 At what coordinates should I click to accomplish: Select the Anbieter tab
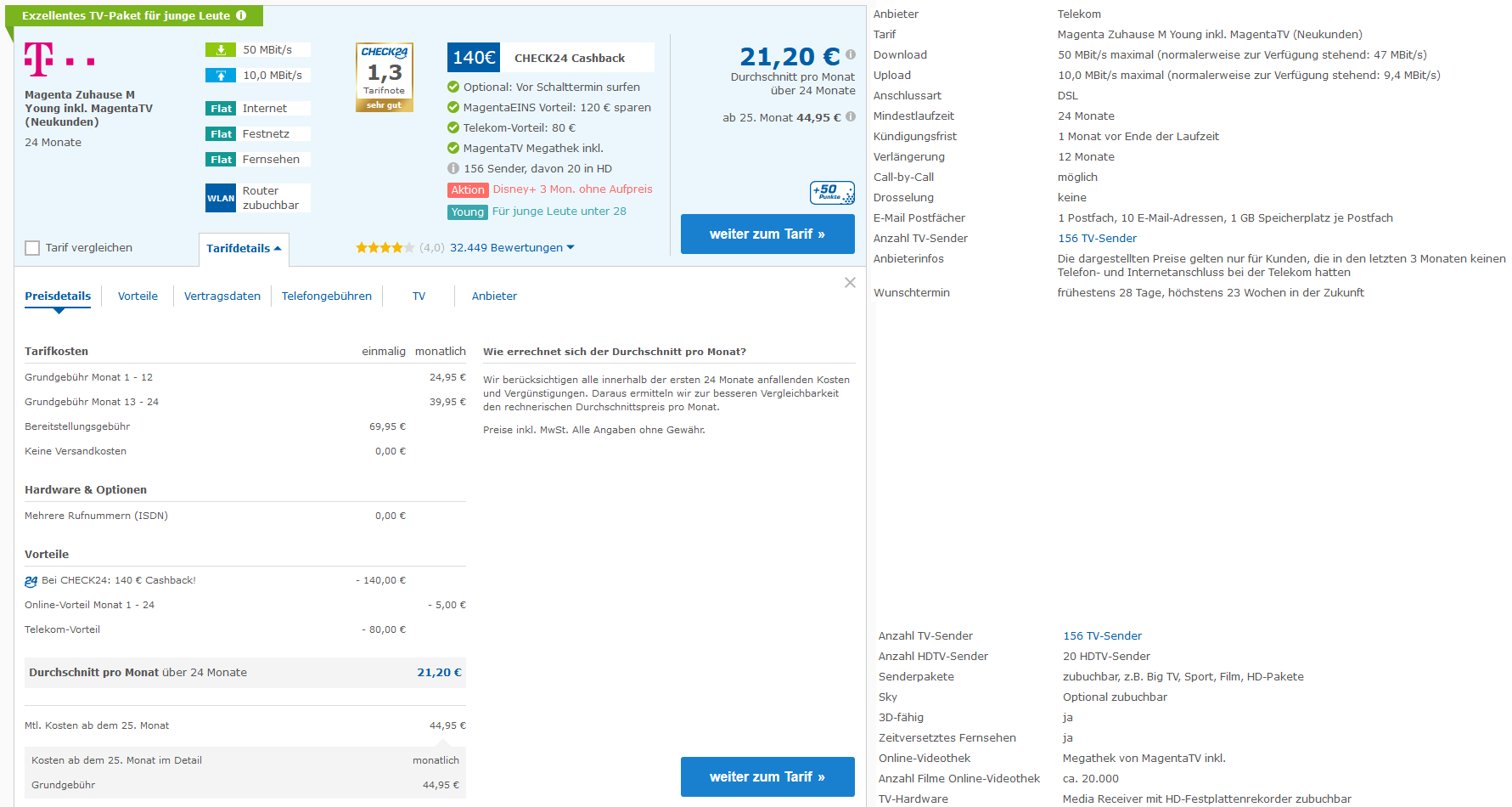point(494,296)
